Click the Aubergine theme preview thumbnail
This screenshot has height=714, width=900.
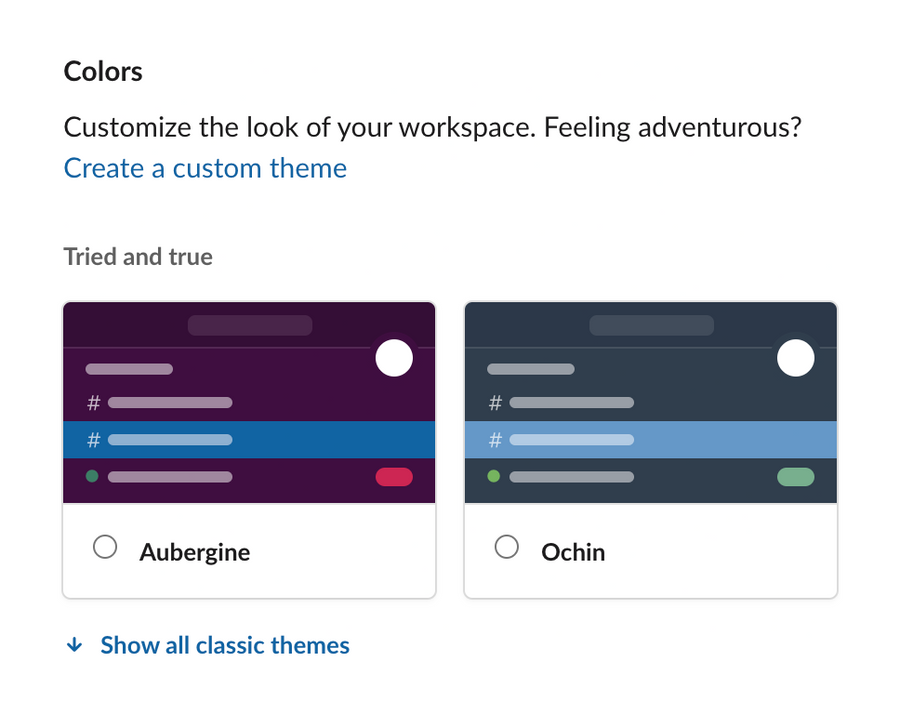[x=249, y=400]
